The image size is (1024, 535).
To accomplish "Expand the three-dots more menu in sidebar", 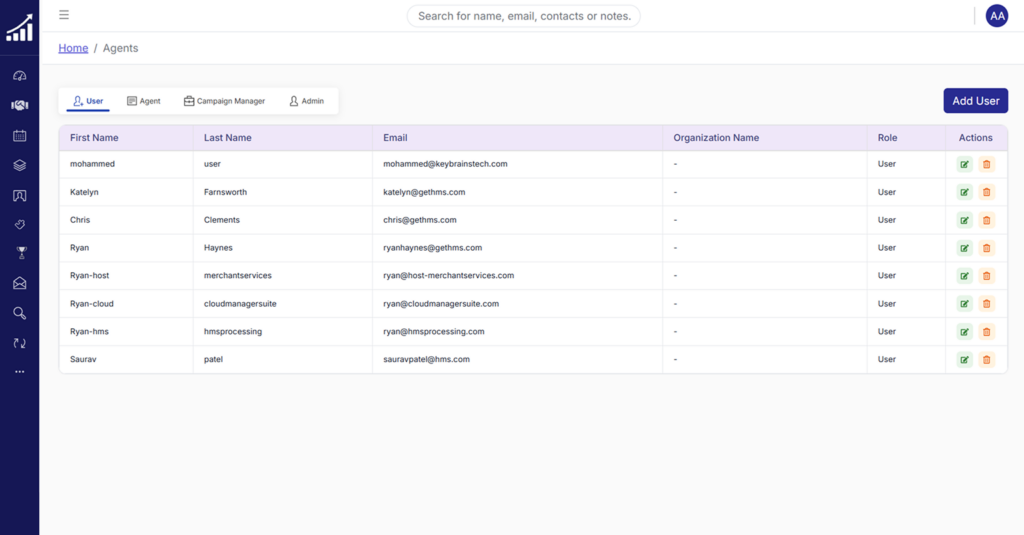I will coord(19,372).
